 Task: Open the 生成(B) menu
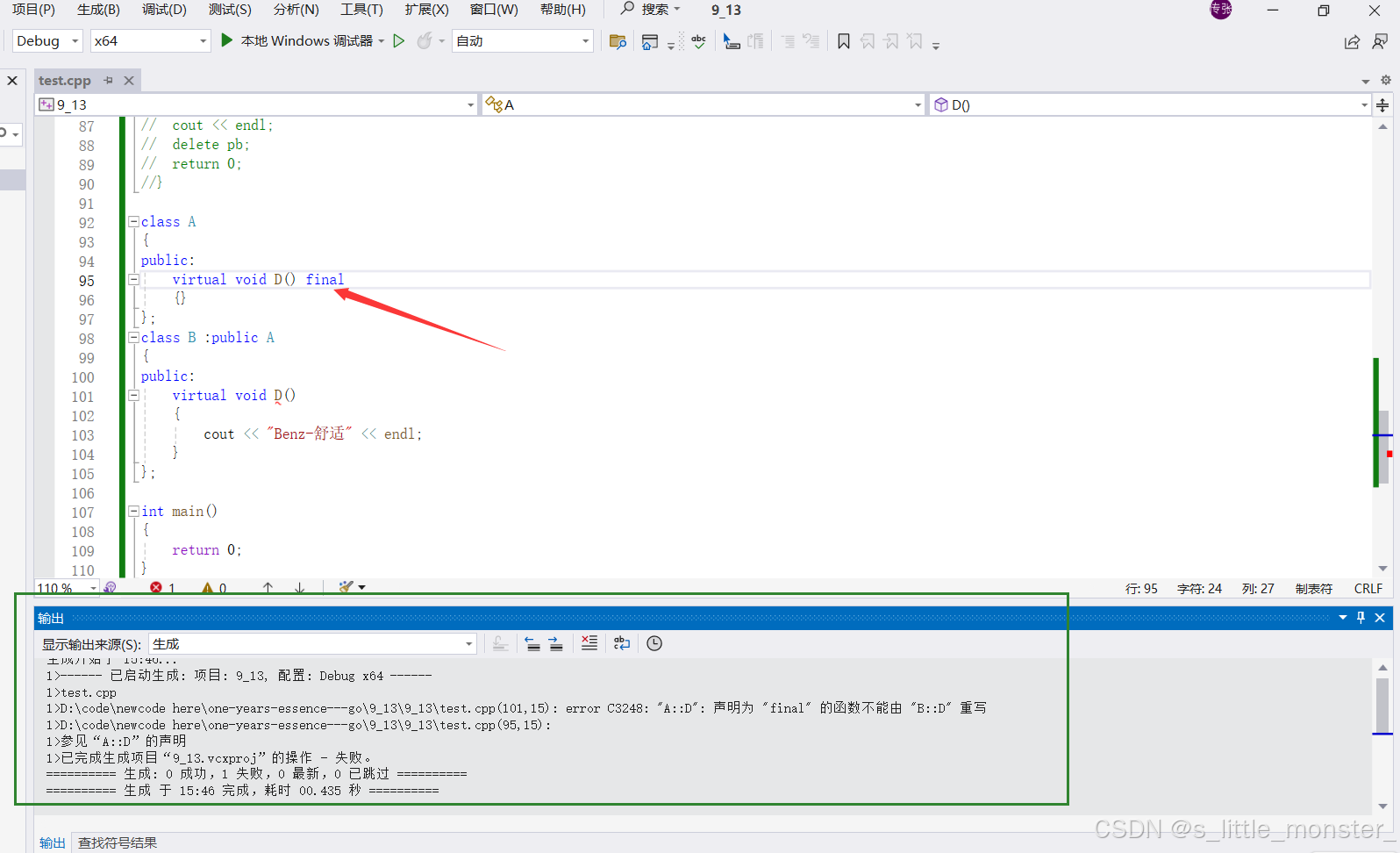tap(98, 10)
